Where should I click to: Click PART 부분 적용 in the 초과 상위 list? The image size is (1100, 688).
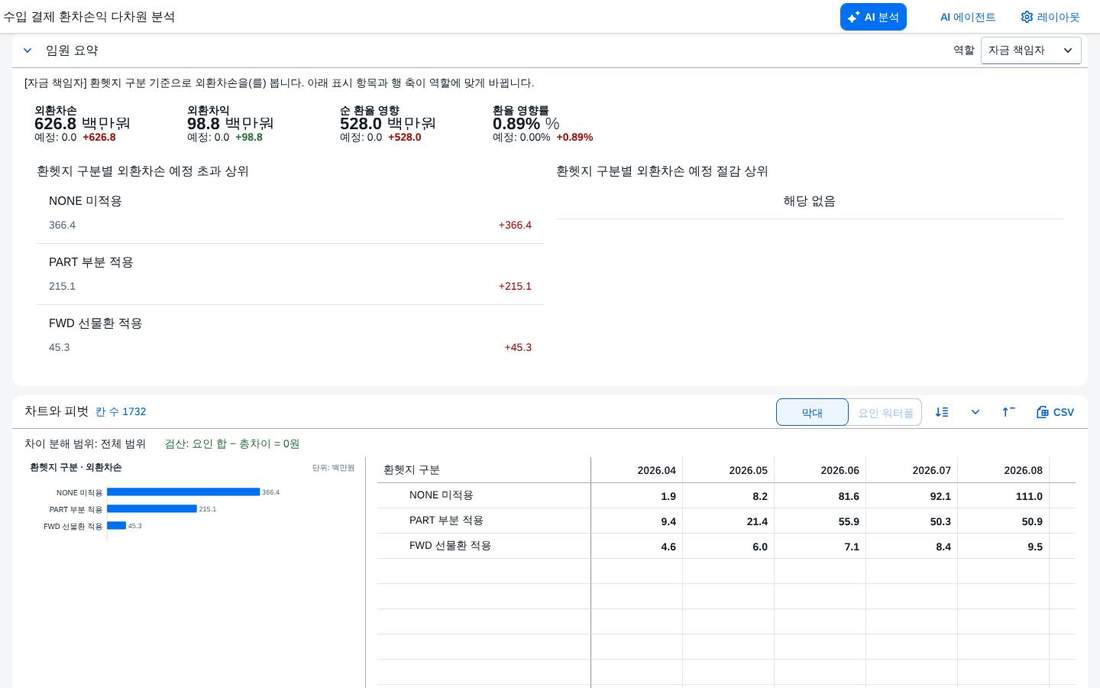(90, 262)
